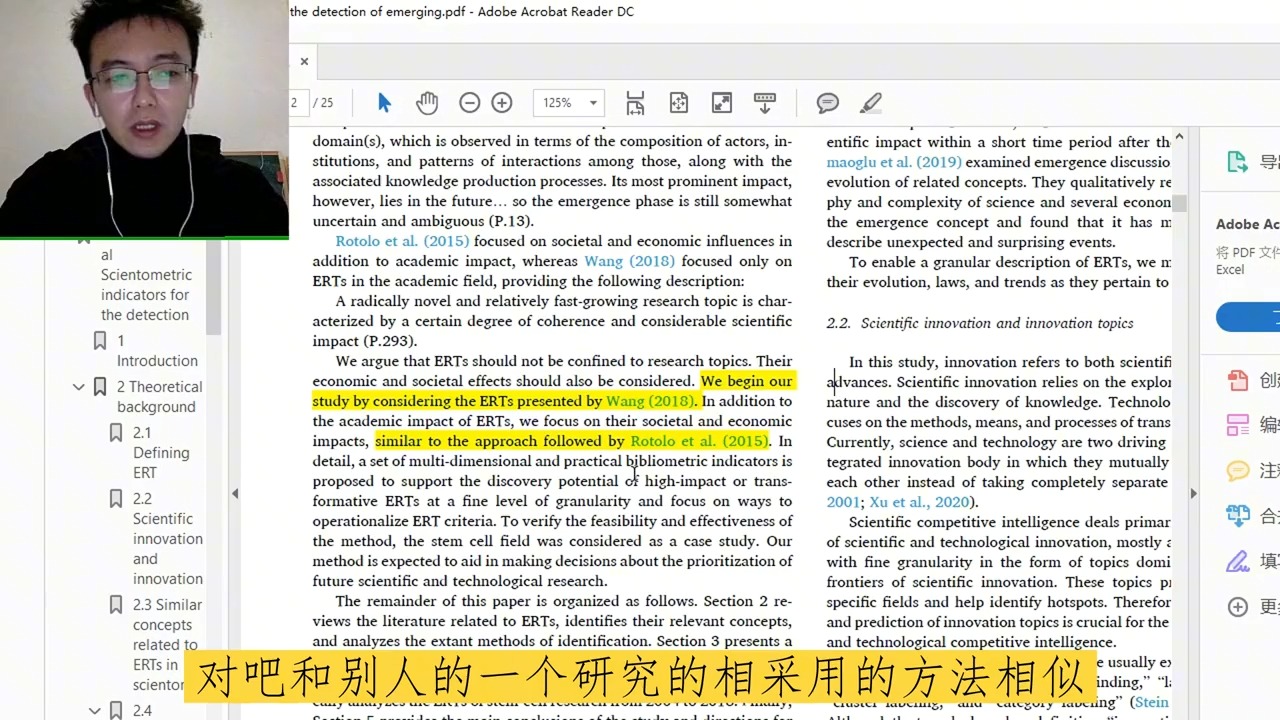
Task: Click bookmark icon beside '2.1 Defining ERT'
Action: pyautogui.click(x=116, y=433)
